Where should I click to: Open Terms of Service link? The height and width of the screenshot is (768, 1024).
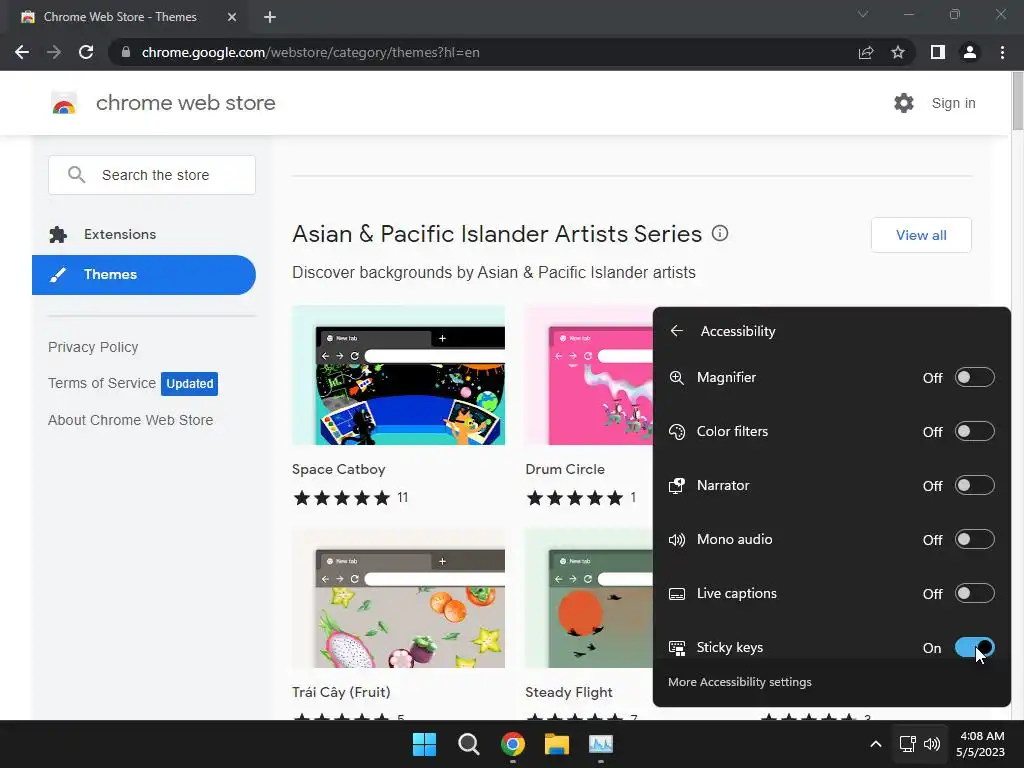102,383
